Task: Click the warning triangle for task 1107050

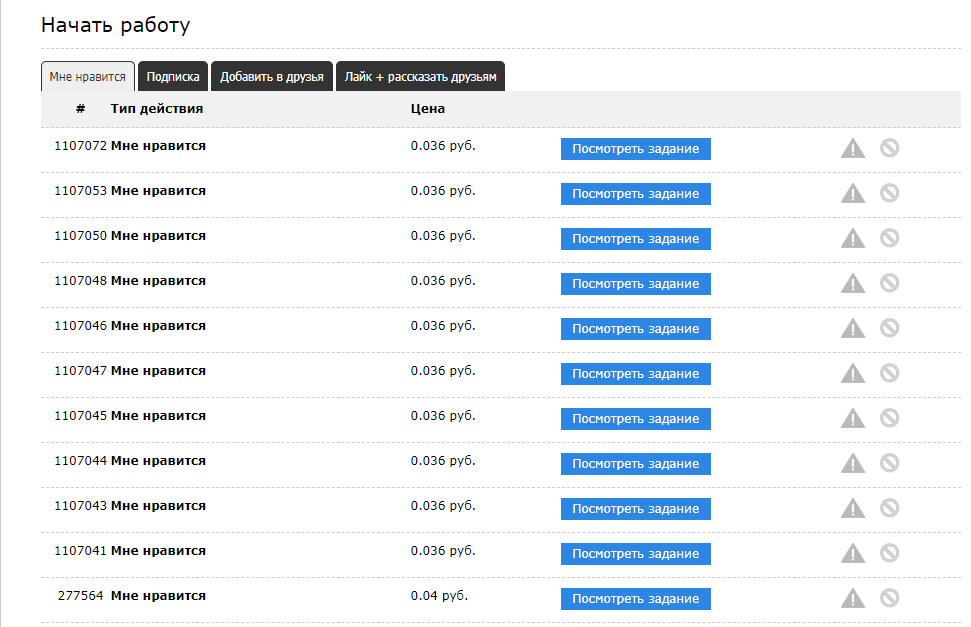Action: coord(853,238)
